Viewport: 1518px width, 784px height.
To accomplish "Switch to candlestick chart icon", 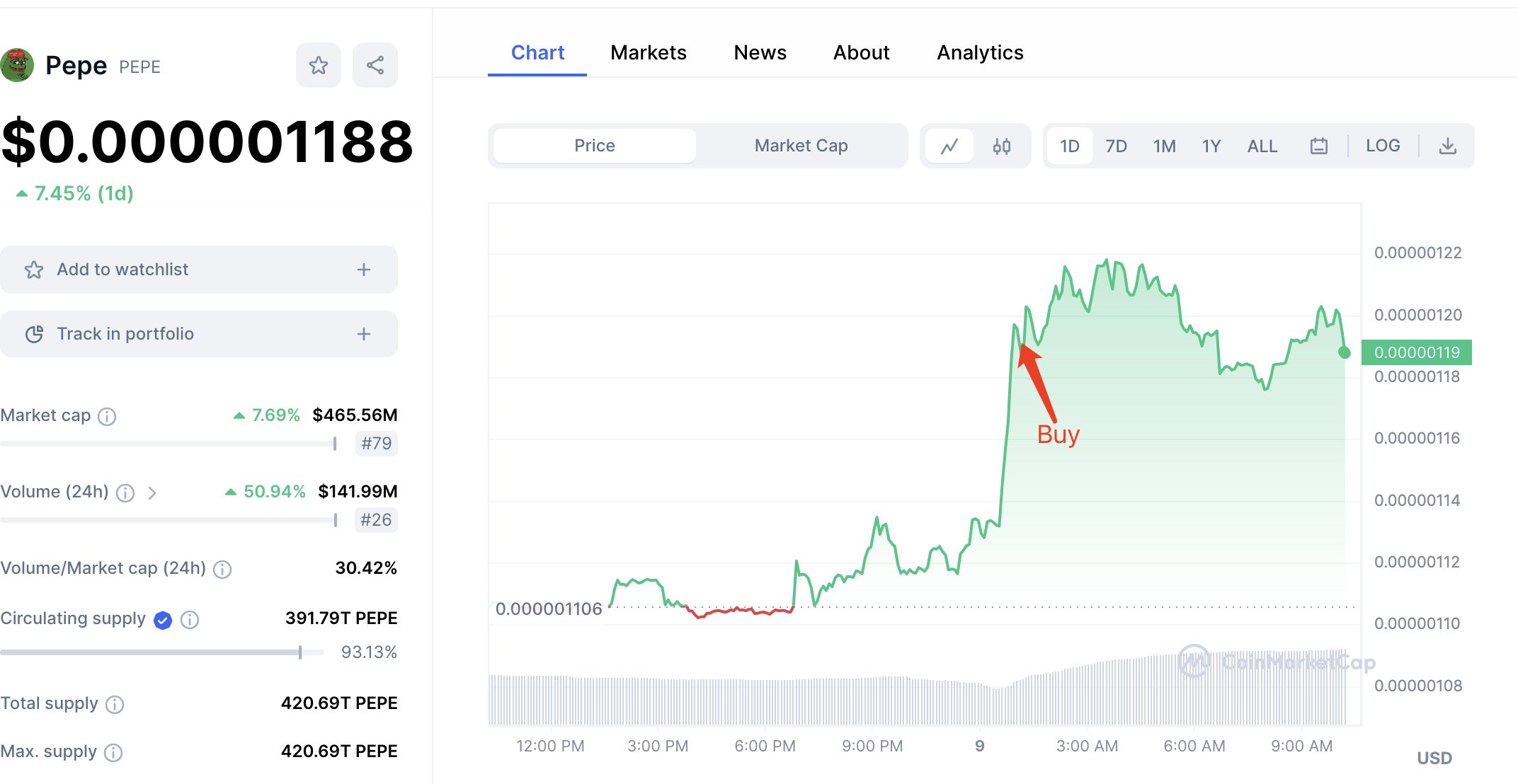I will (1001, 146).
